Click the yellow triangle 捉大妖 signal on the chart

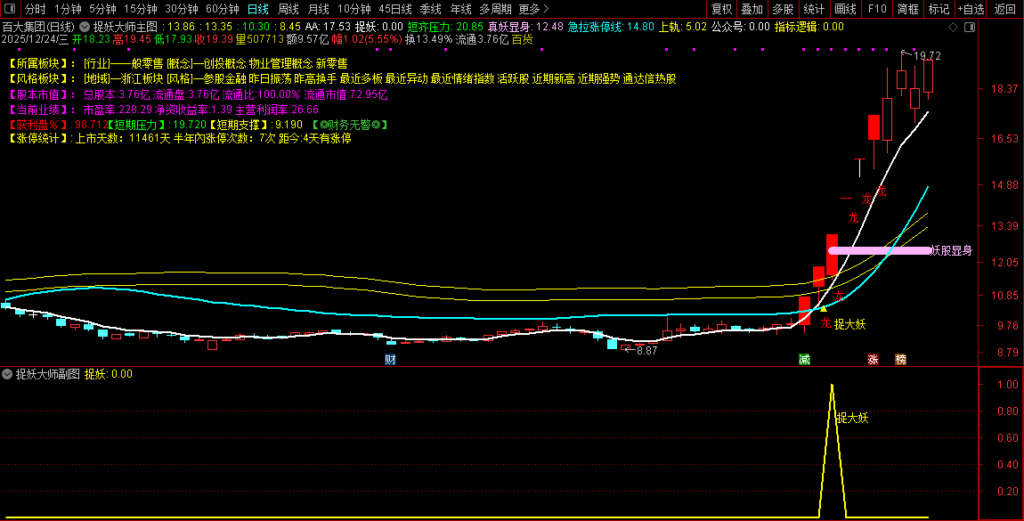[823, 310]
